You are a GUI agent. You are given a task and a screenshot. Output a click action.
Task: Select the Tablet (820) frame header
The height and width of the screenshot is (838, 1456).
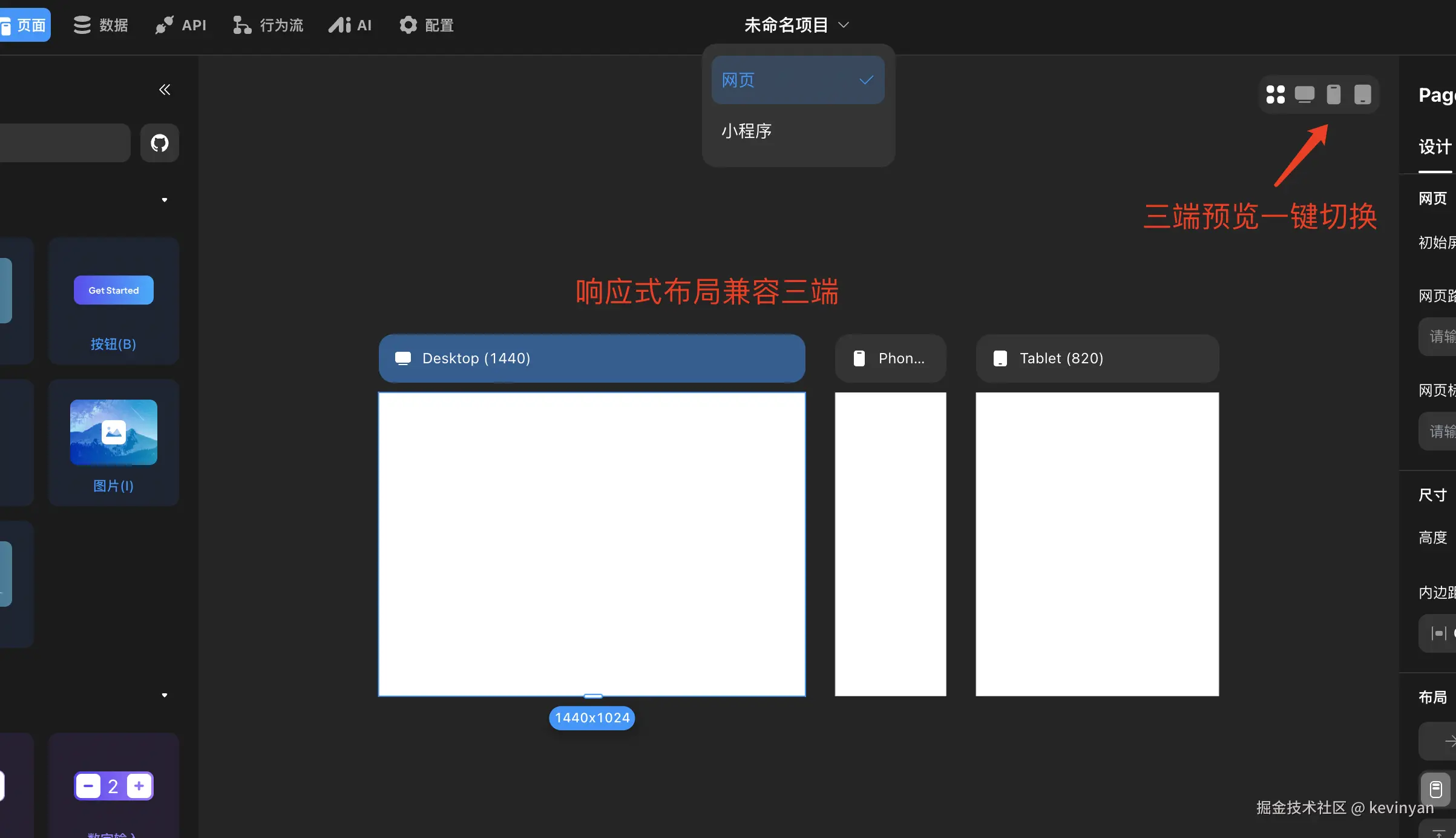pos(1097,358)
